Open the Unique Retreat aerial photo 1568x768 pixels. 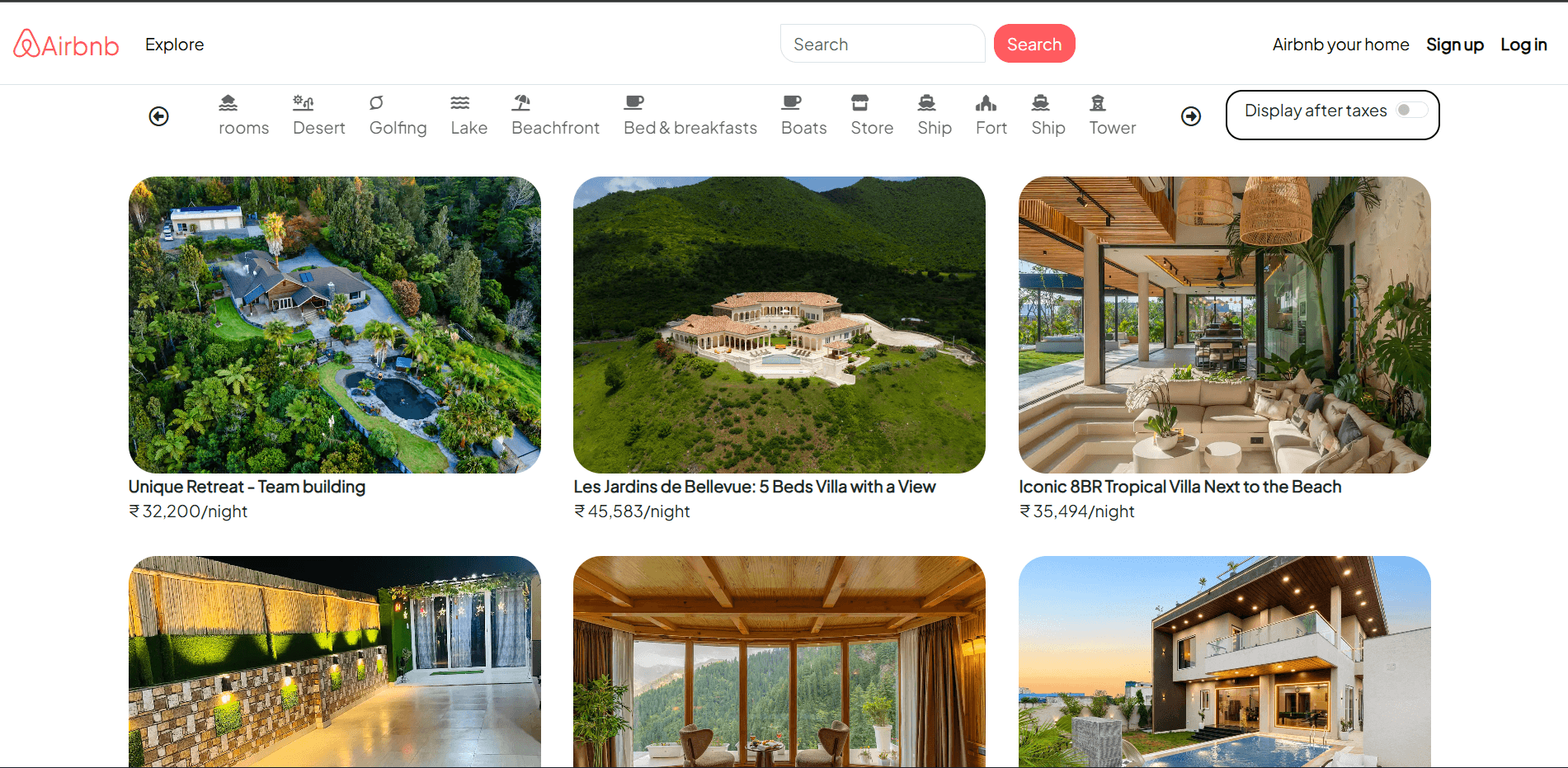click(335, 325)
